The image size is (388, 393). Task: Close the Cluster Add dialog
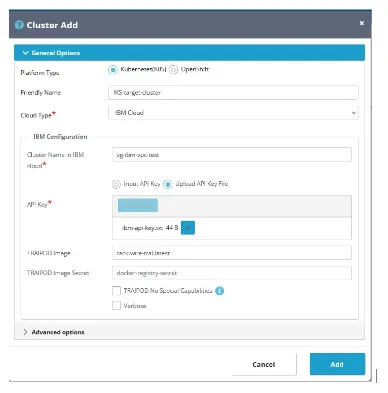(x=362, y=23)
